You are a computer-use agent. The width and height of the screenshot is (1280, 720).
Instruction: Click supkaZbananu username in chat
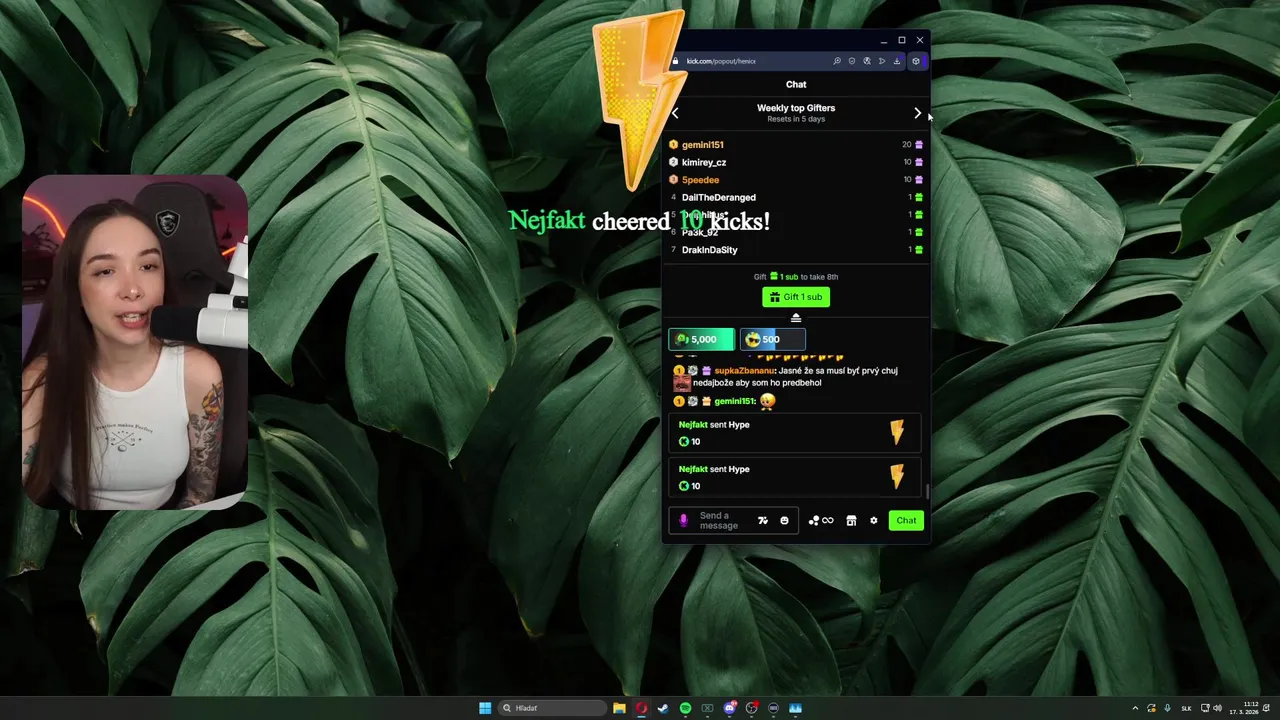tap(745, 370)
